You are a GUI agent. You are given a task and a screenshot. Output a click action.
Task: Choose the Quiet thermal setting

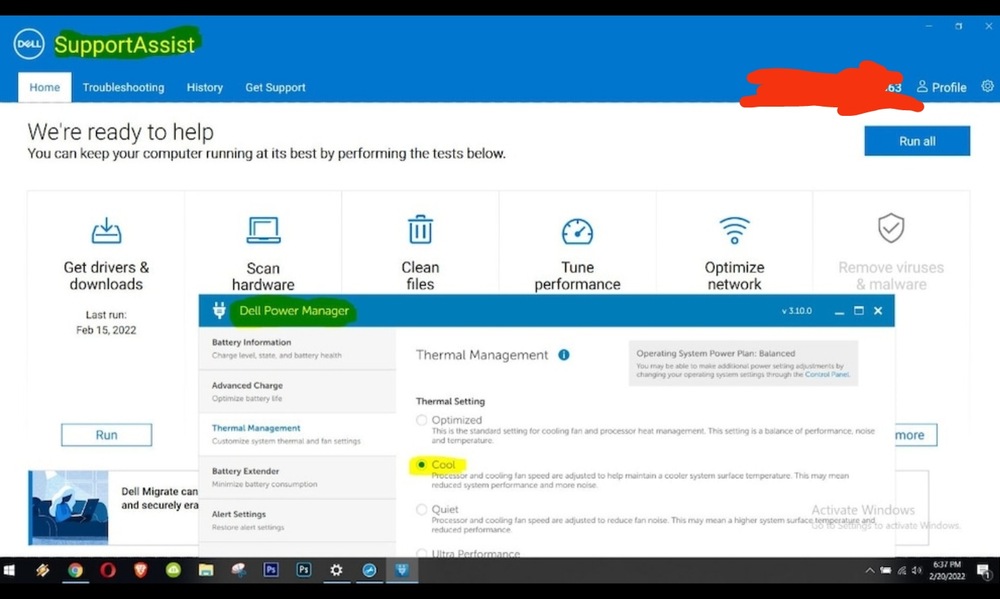click(x=422, y=509)
